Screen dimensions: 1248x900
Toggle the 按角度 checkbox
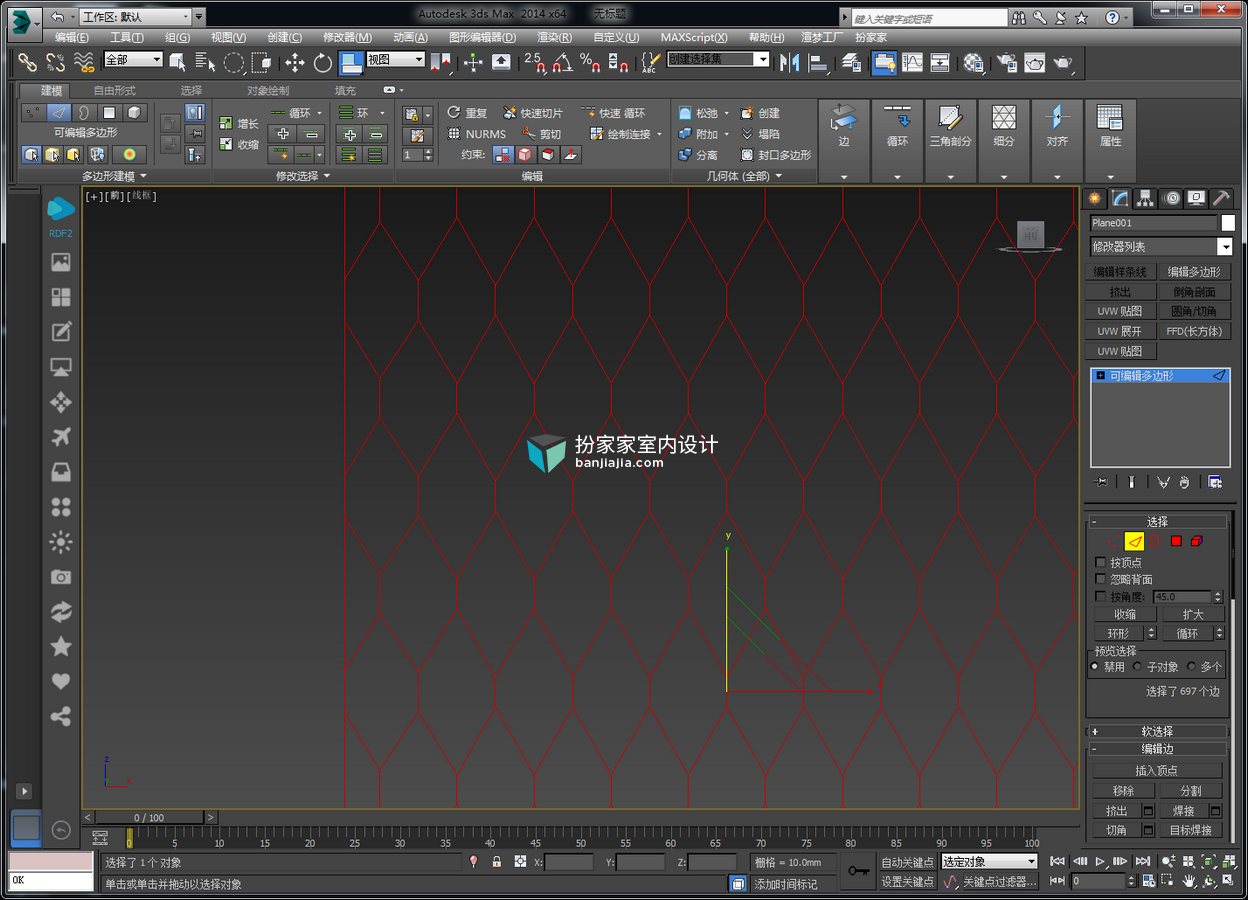1101,596
